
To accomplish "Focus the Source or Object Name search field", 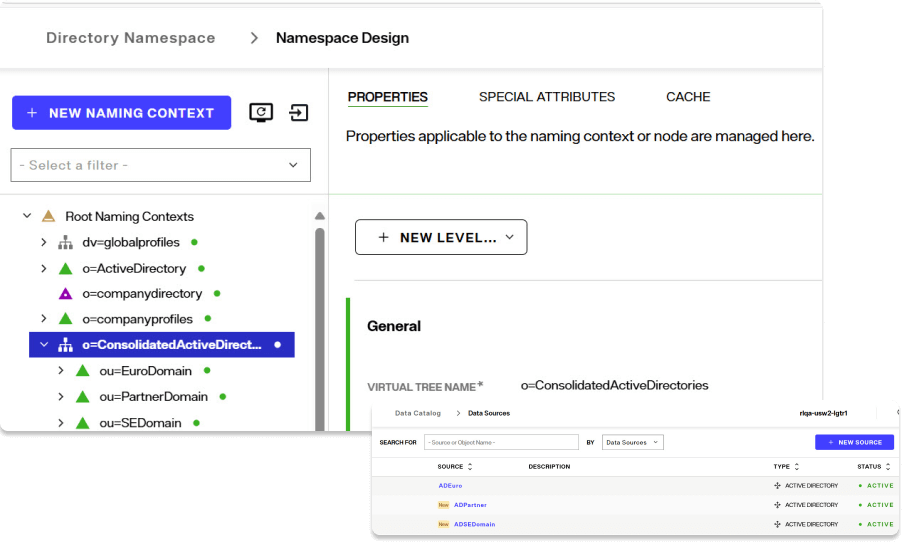I will pos(501,442).
